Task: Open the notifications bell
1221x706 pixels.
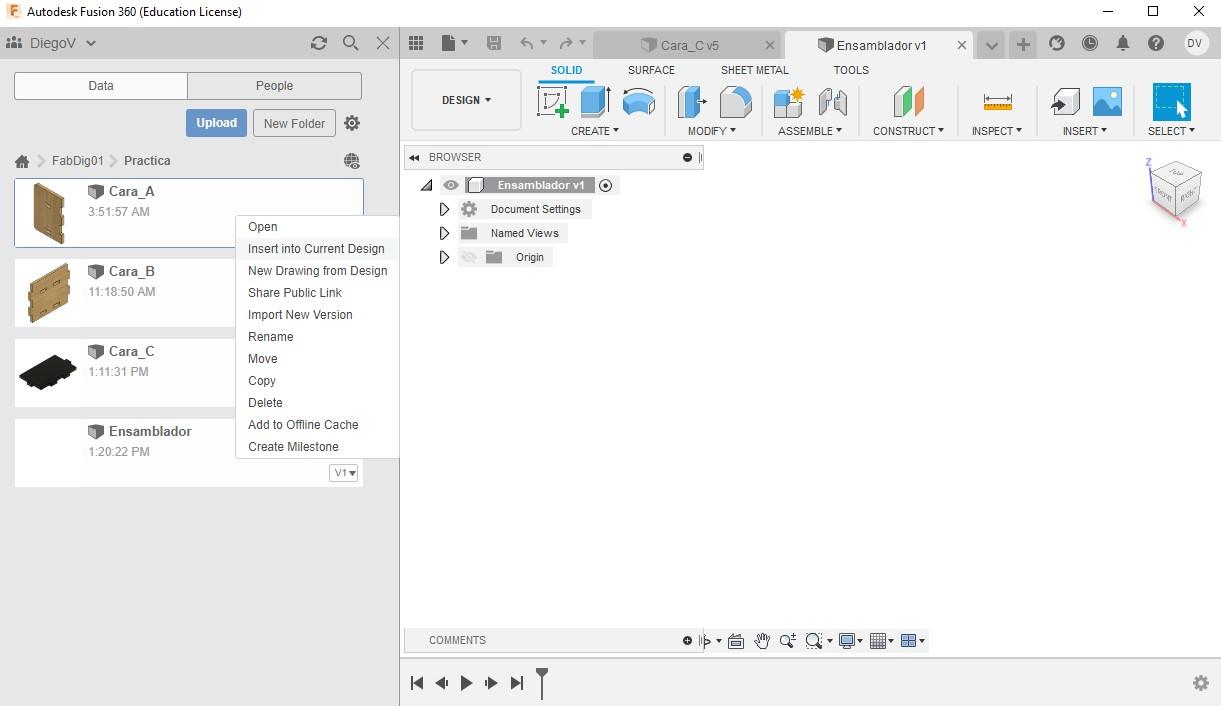Action: pyautogui.click(x=1123, y=43)
